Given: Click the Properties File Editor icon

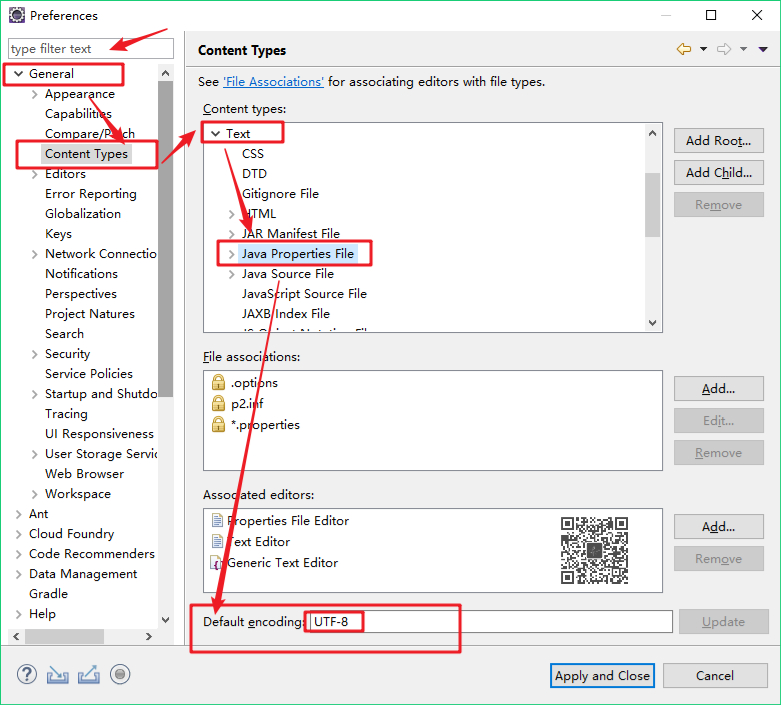Looking at the screenshot, I should pos(217,520).
